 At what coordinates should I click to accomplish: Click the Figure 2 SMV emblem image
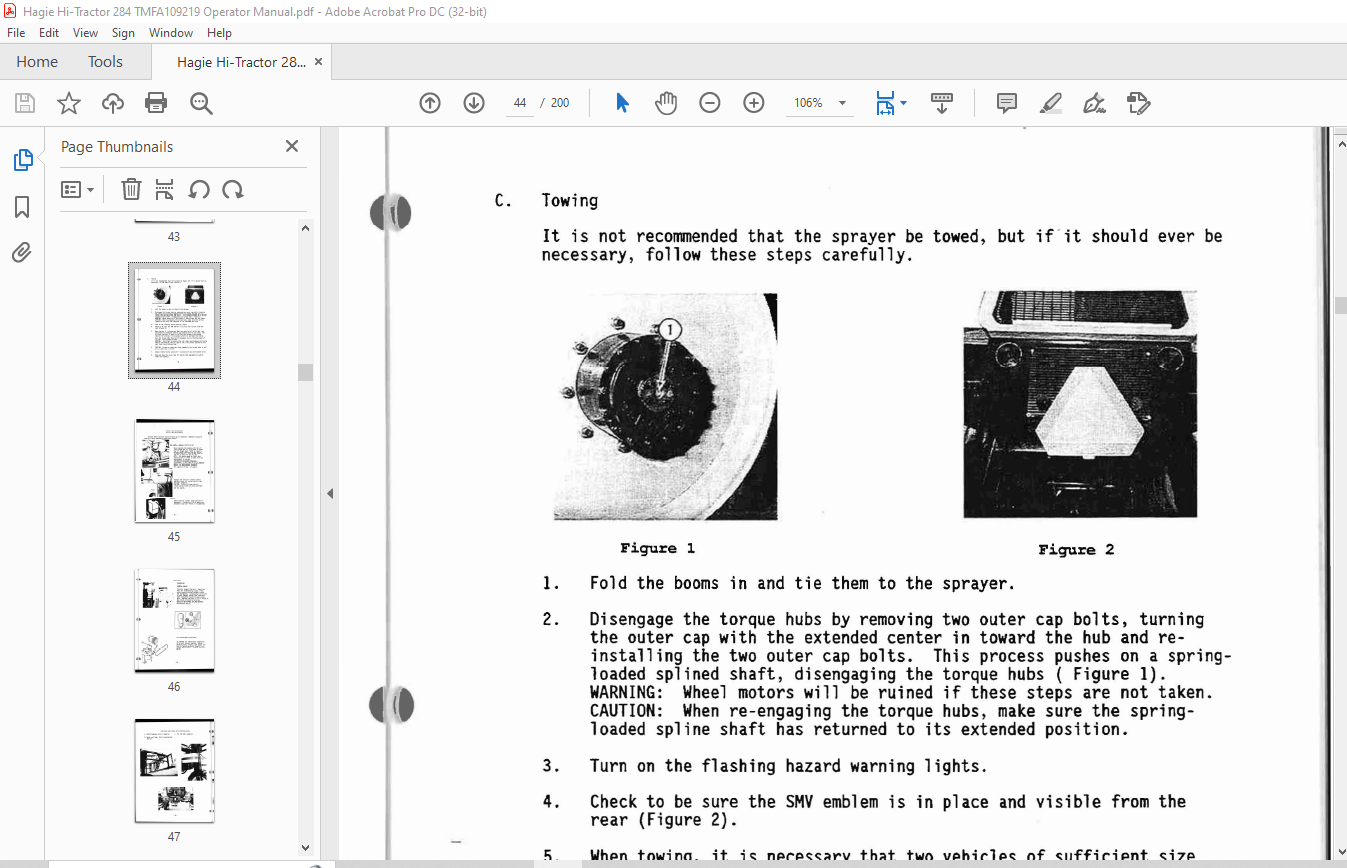[1080, 404]
